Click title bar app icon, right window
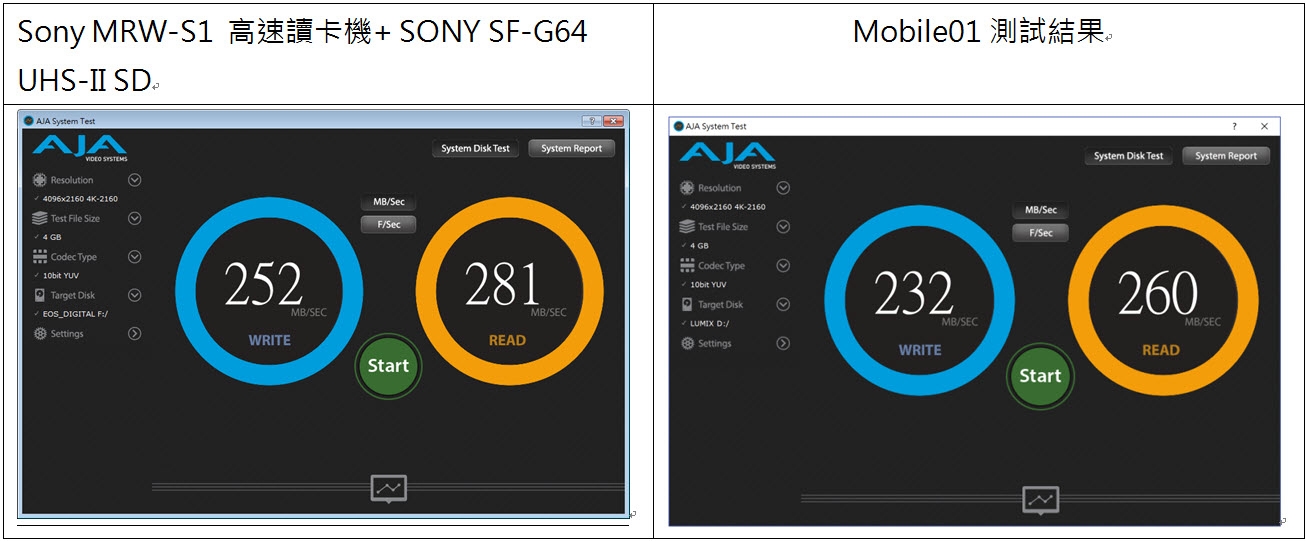1306x541 pixels. [x=679, y=127]
